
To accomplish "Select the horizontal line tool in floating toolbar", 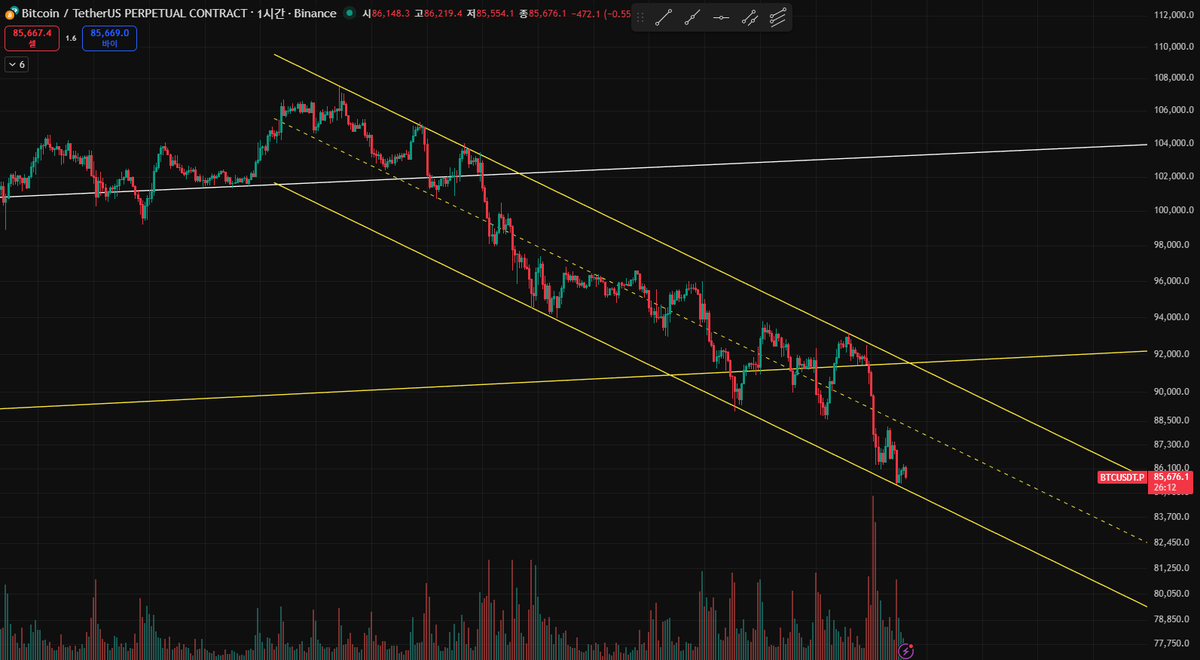I will tap(721, 16).
